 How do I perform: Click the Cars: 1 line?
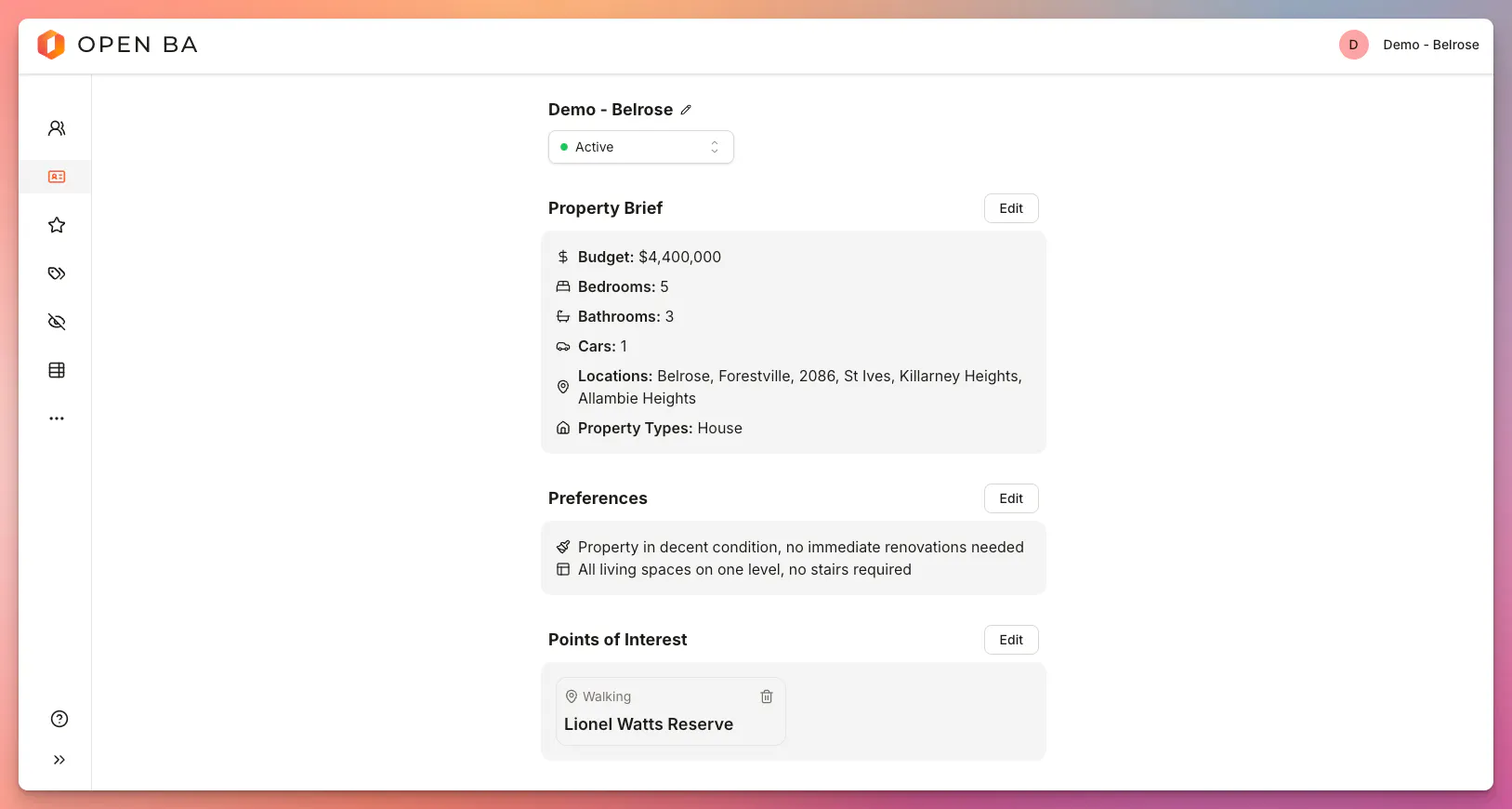coord(602,346)
